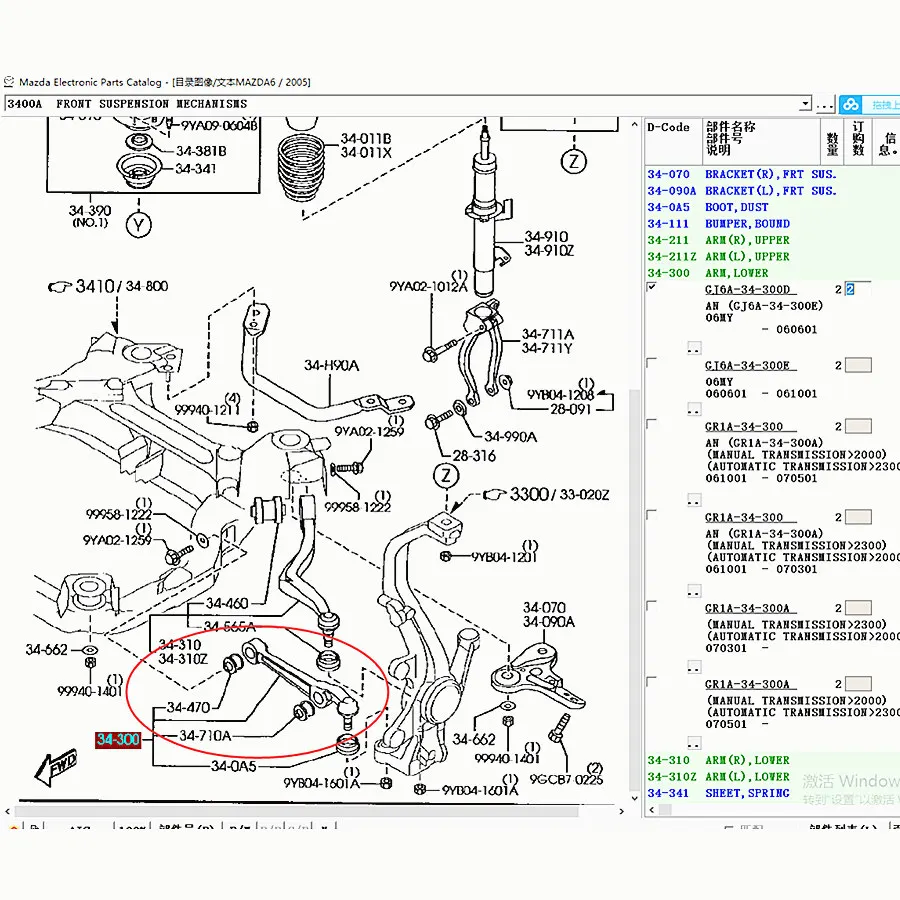Viewport: 900px width, 900px height.
Task: Select 34-070 BRACKET(R), FRT SUS. in the parts list
Action: click(x=772, y=174)
